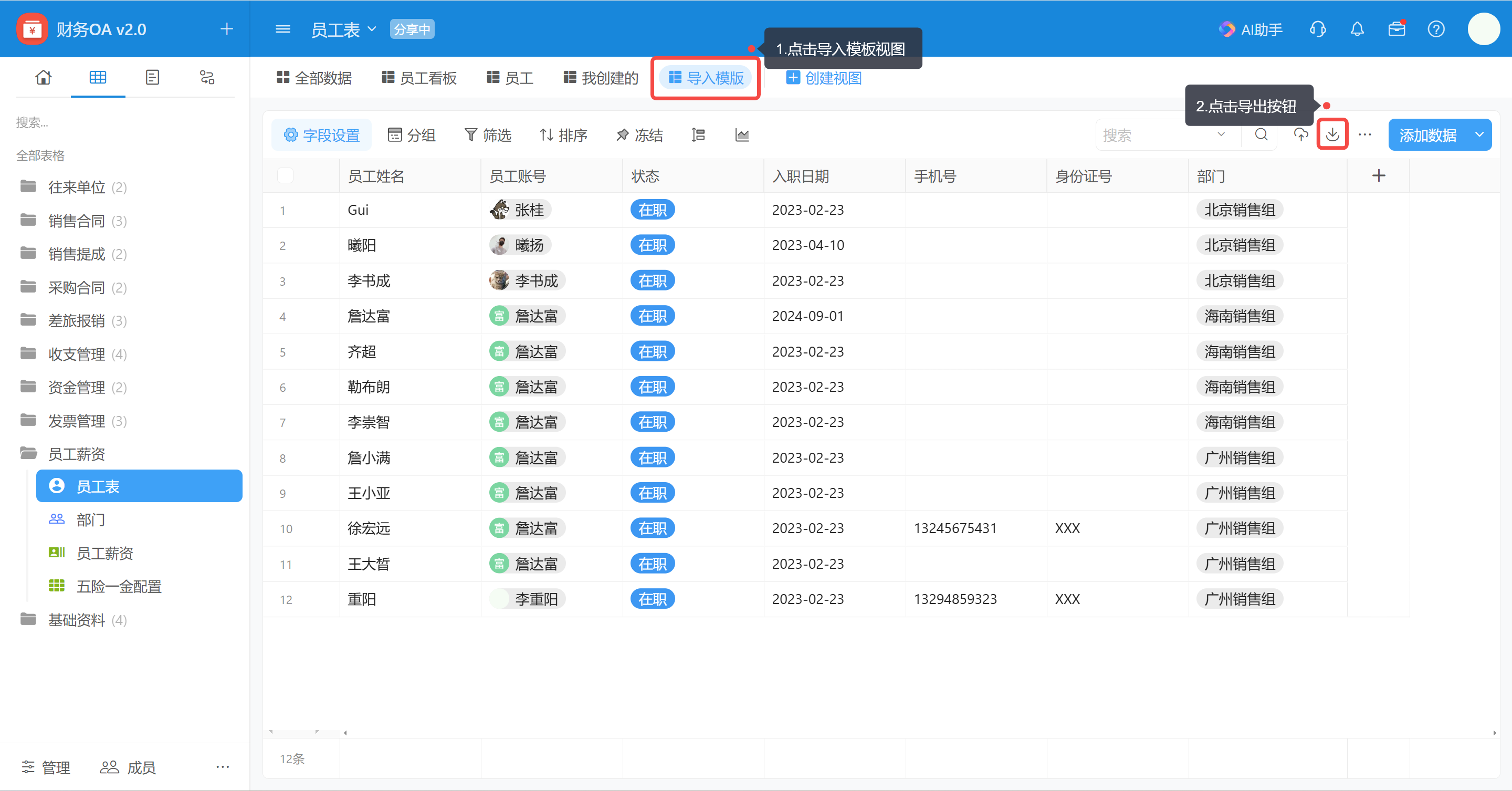Image resolution: width=1512 pixels, height=791 pixels.
Task: Open the document form icon tab
Action: pyautogui.click(x=152, y=77)
